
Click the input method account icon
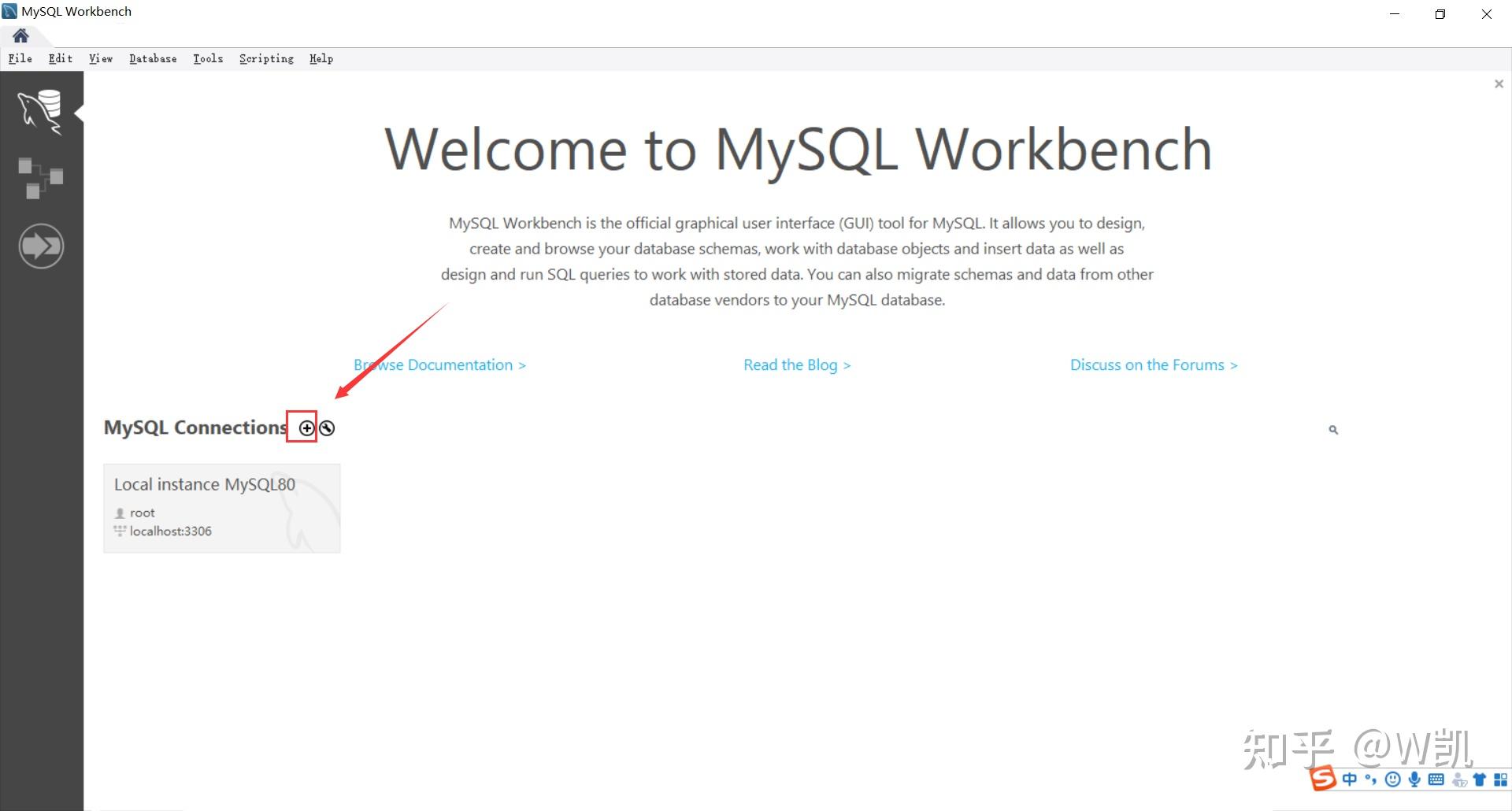coord(1459,780)
